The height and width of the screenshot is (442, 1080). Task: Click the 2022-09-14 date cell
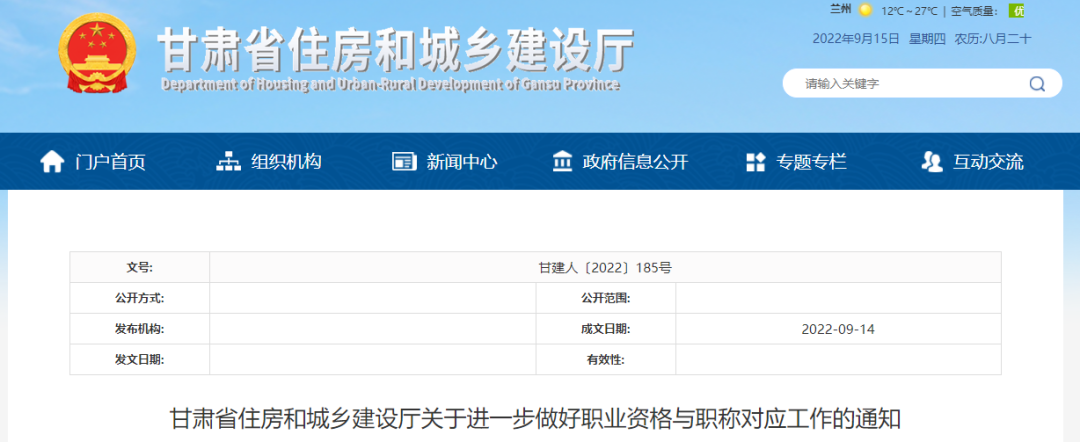(x=838, y=328)
